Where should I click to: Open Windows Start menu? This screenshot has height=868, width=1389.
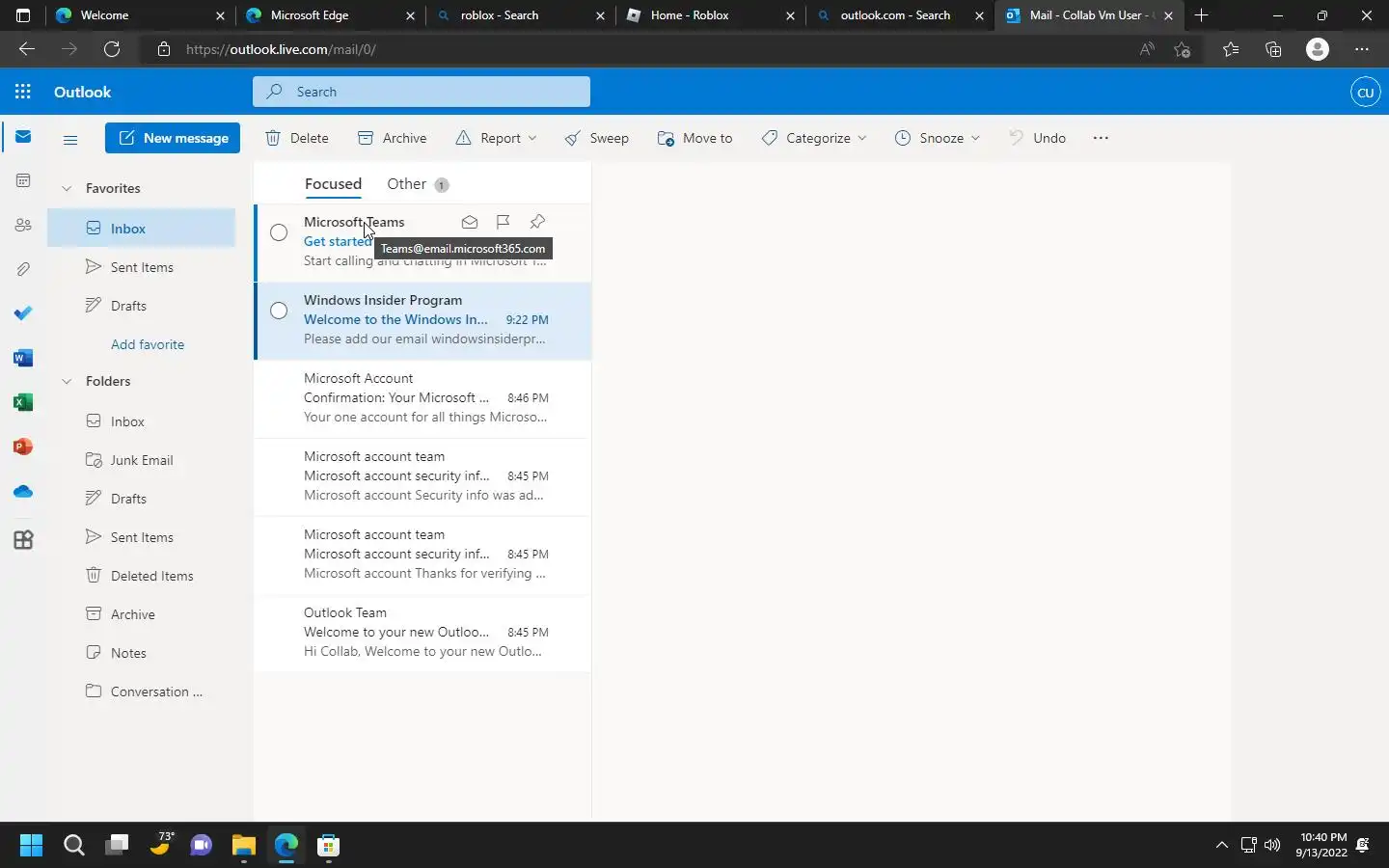coord(31,846)
